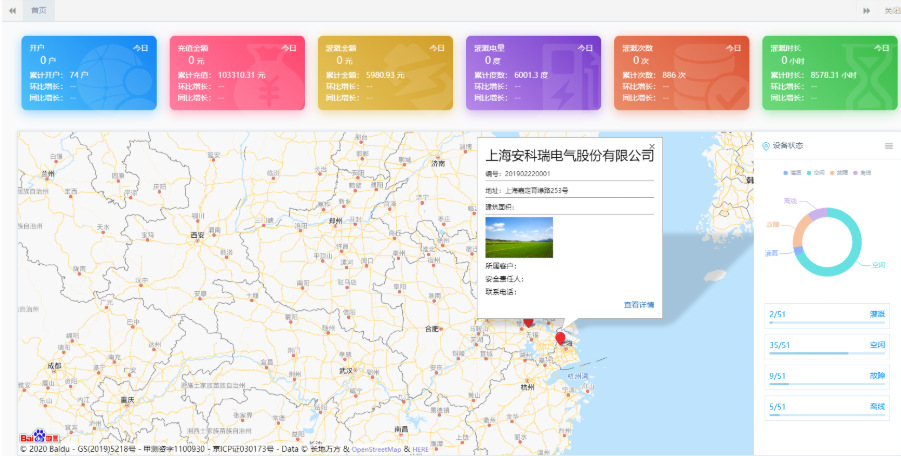The height and width of the screenshot is (456, 901).
Task: Click the database icon on orange card
Action: tap(710, 79)
